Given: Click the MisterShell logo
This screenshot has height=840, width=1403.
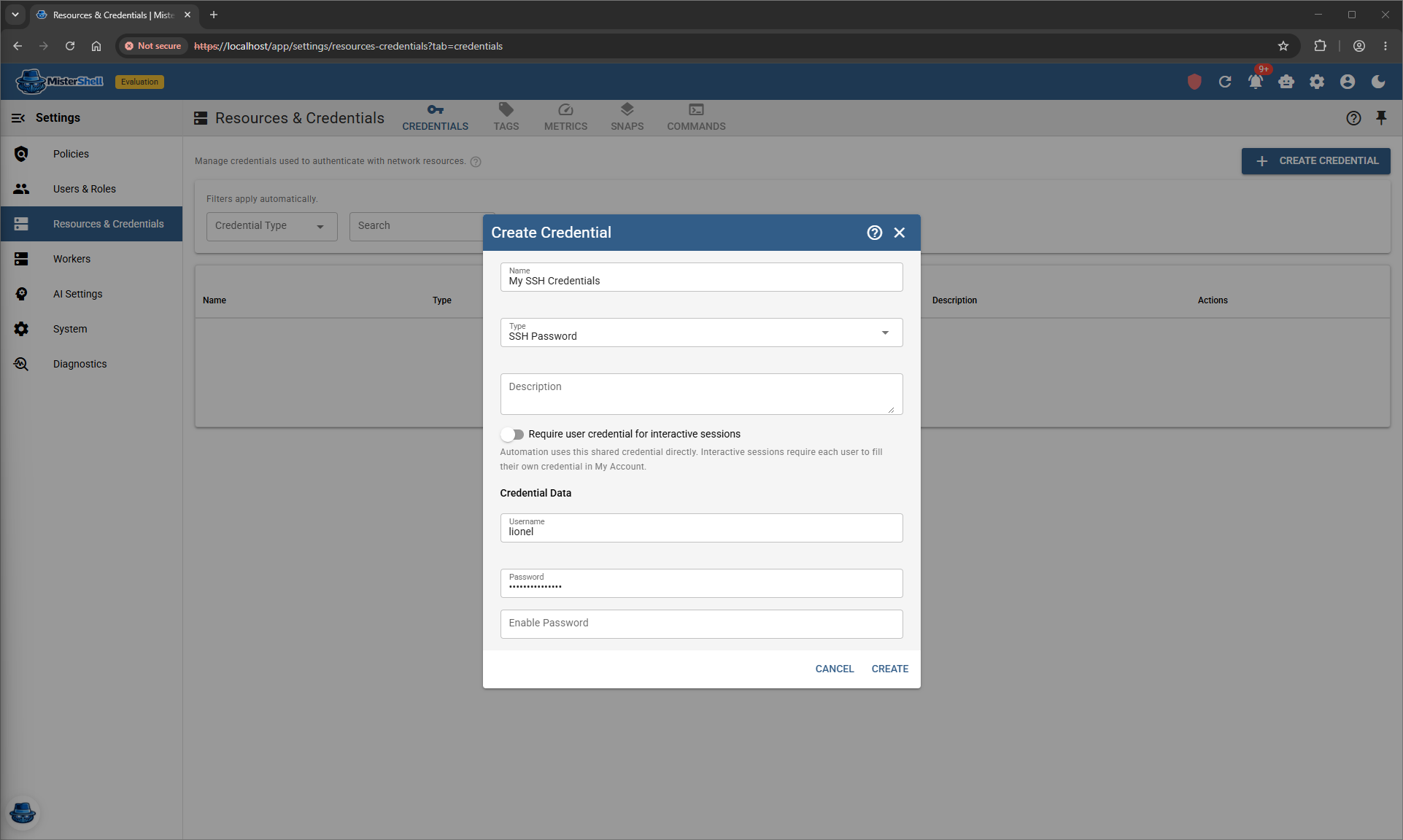Looking at the screenshot, I should (60, 82).
